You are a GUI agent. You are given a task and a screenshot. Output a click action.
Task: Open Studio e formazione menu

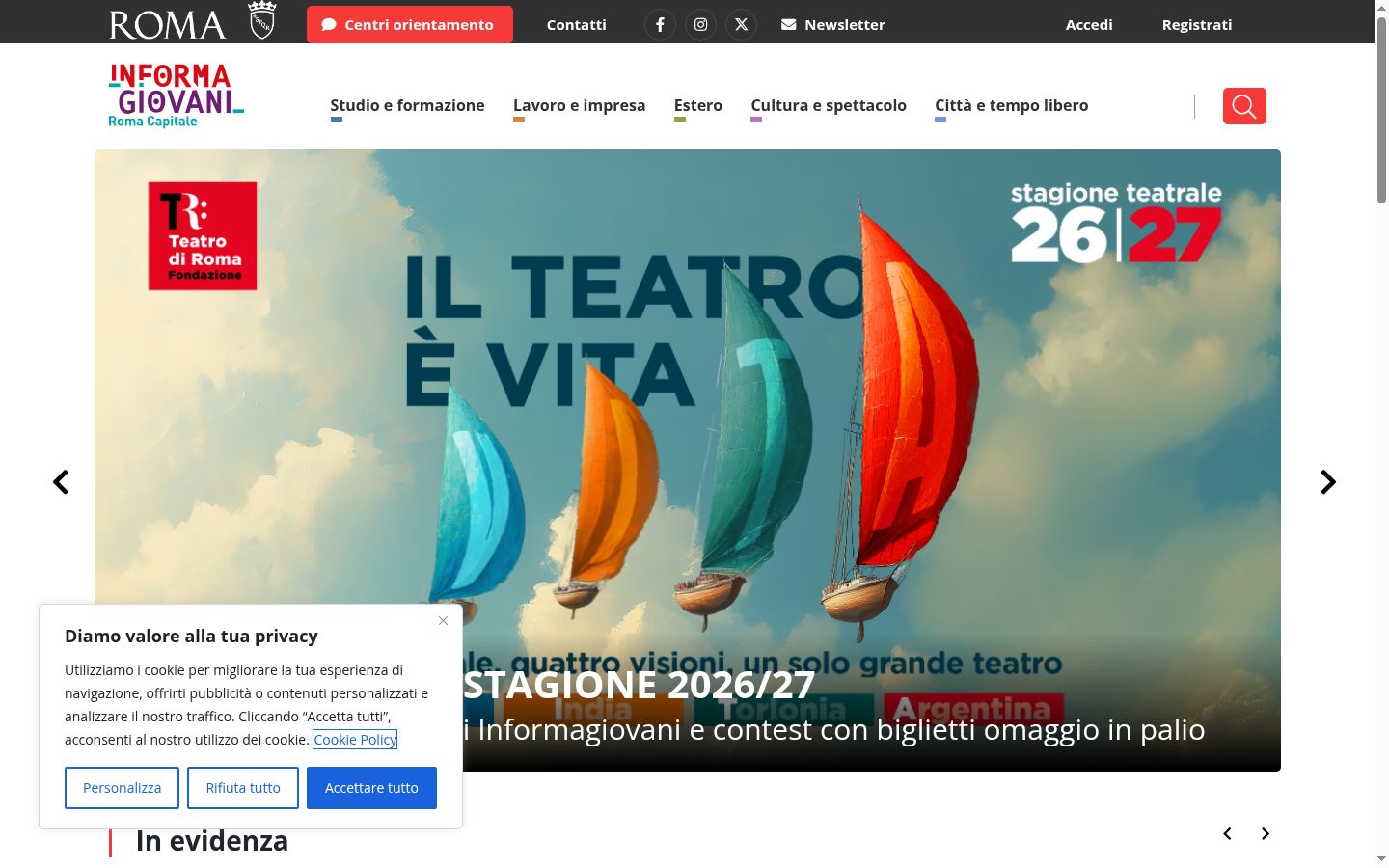click(407, 106)
